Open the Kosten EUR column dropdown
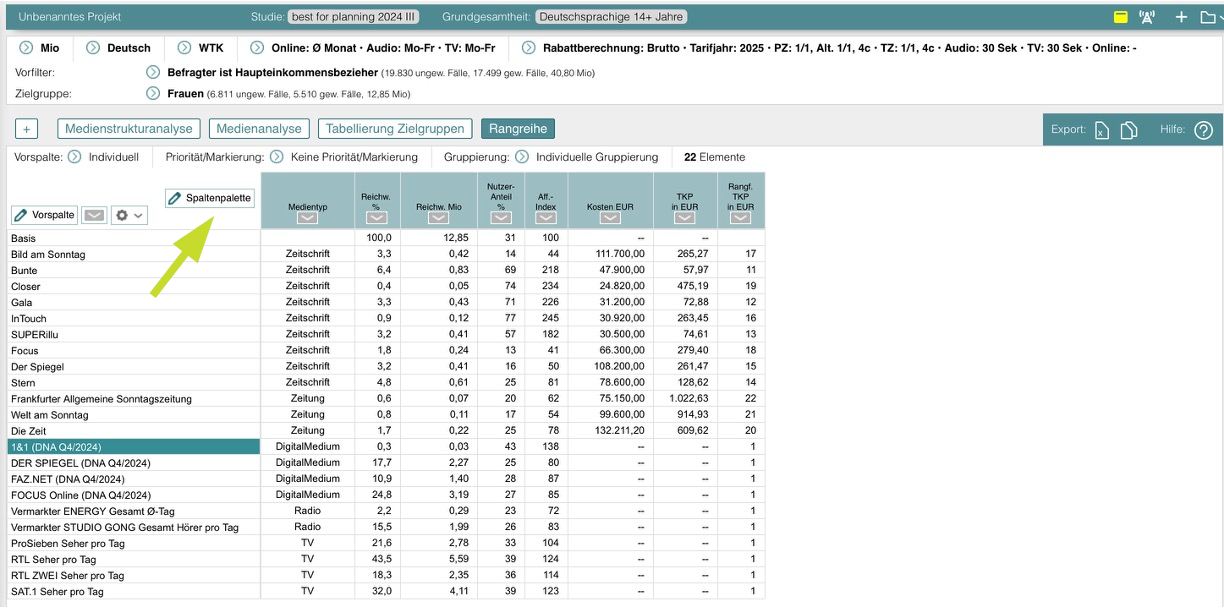 point(609,218)
